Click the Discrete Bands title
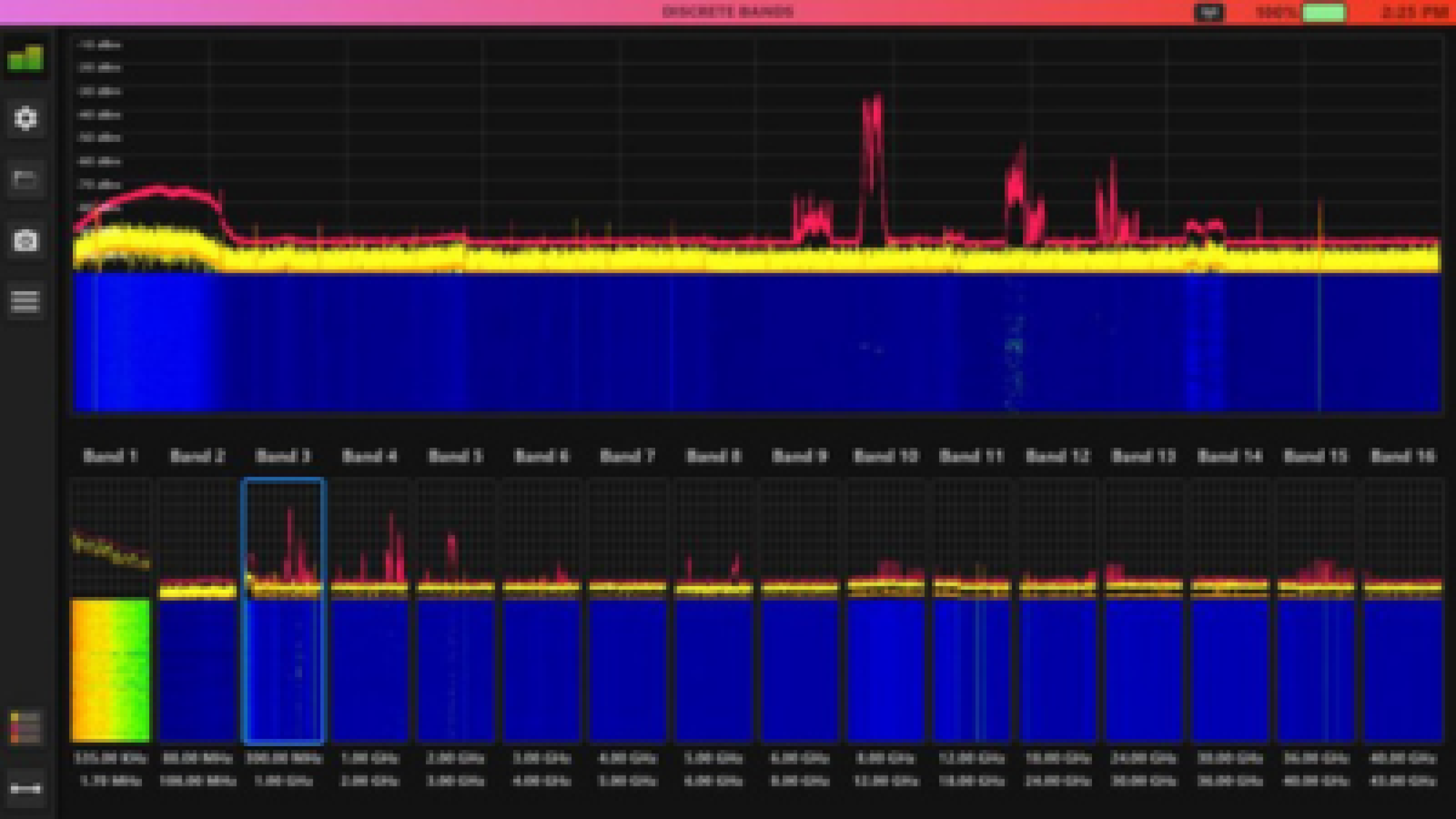Screen dimensions: 1456x819 point(727,12)
